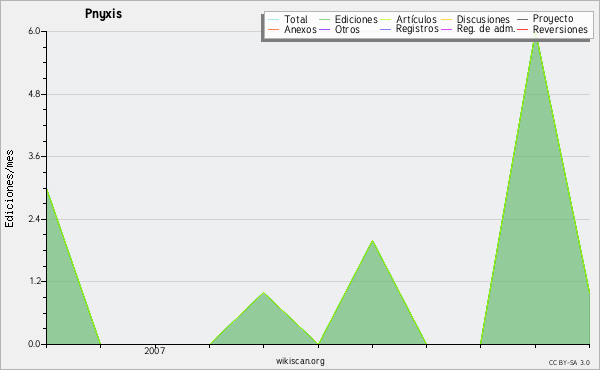The image size is (600, 370).
Task: Click the Total light-blue line swatch
Action: click(274, 20)
